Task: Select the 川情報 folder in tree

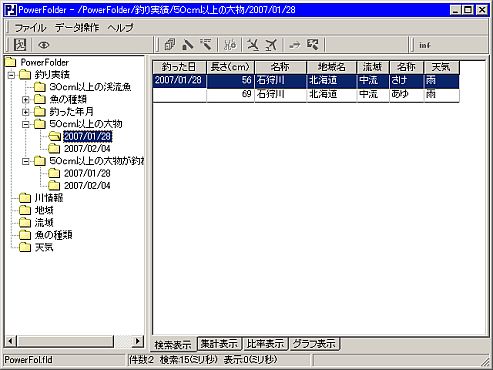Action: [x=49, y=198]
